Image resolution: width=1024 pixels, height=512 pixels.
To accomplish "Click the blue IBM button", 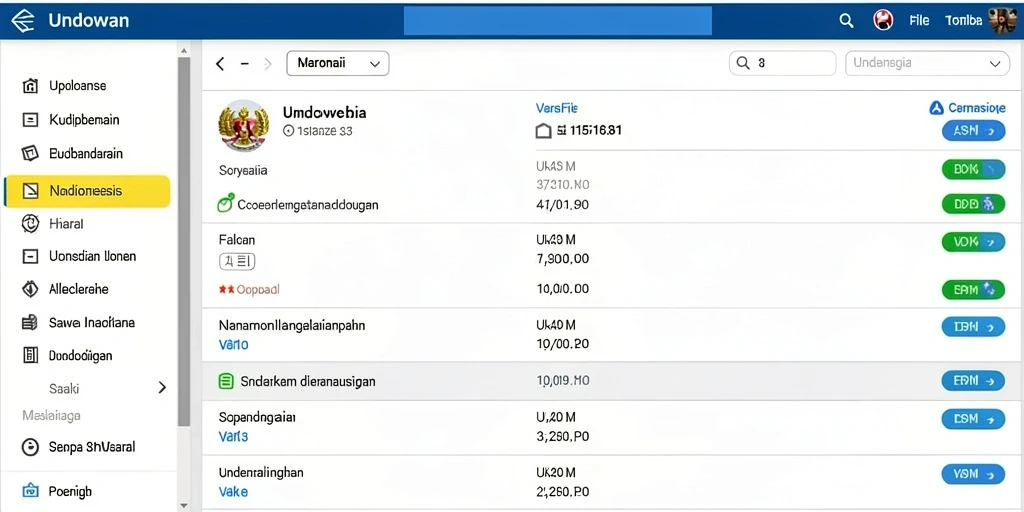I will [x=973, y=327].
